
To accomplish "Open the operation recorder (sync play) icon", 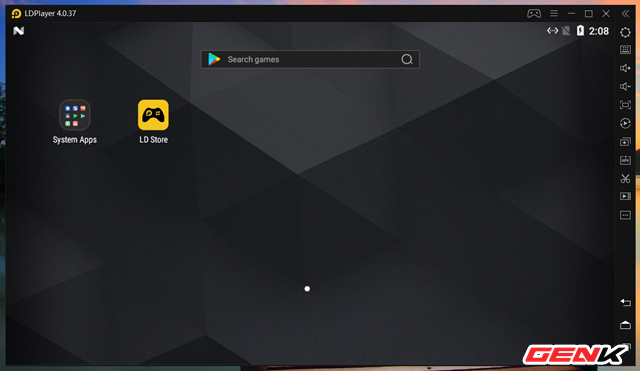I will [x=625, y=123].
